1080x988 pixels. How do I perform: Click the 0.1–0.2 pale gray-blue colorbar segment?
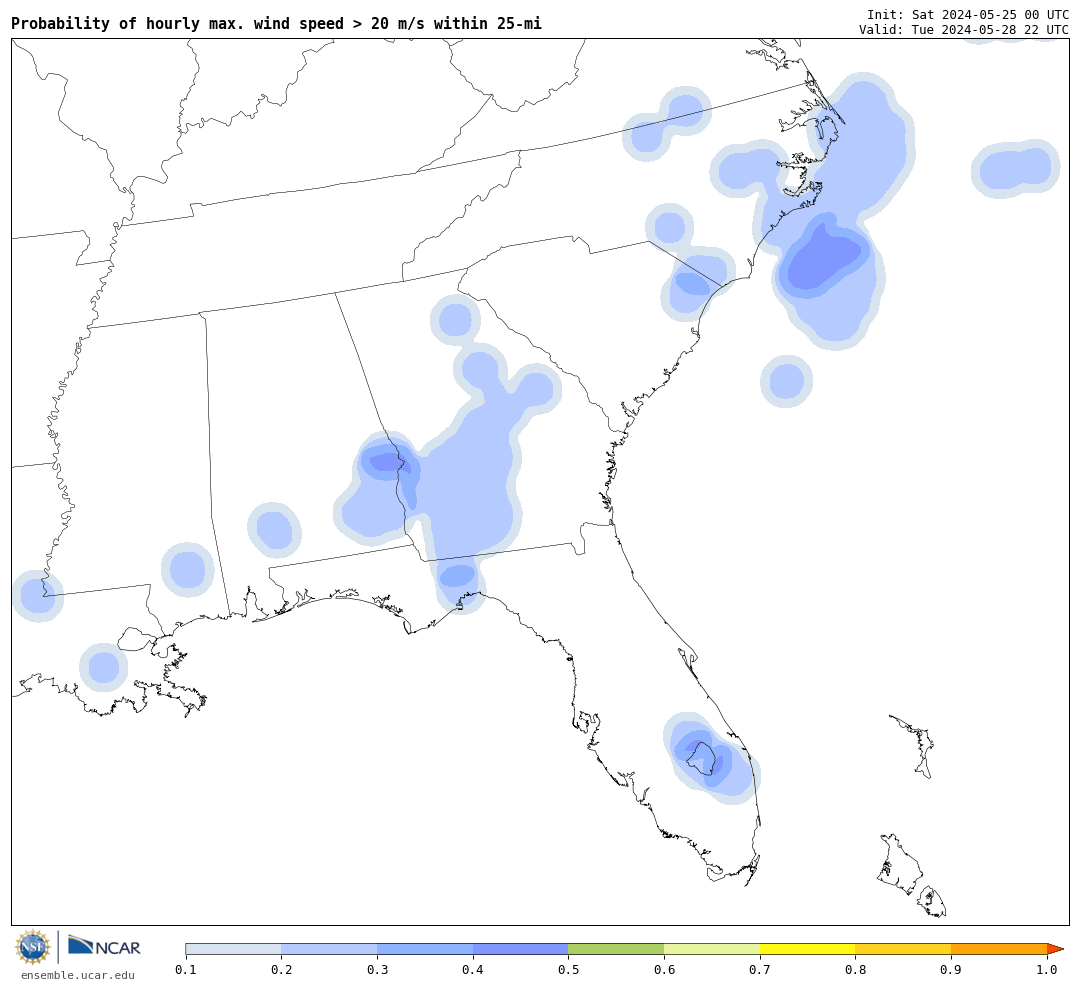[233, 949]
